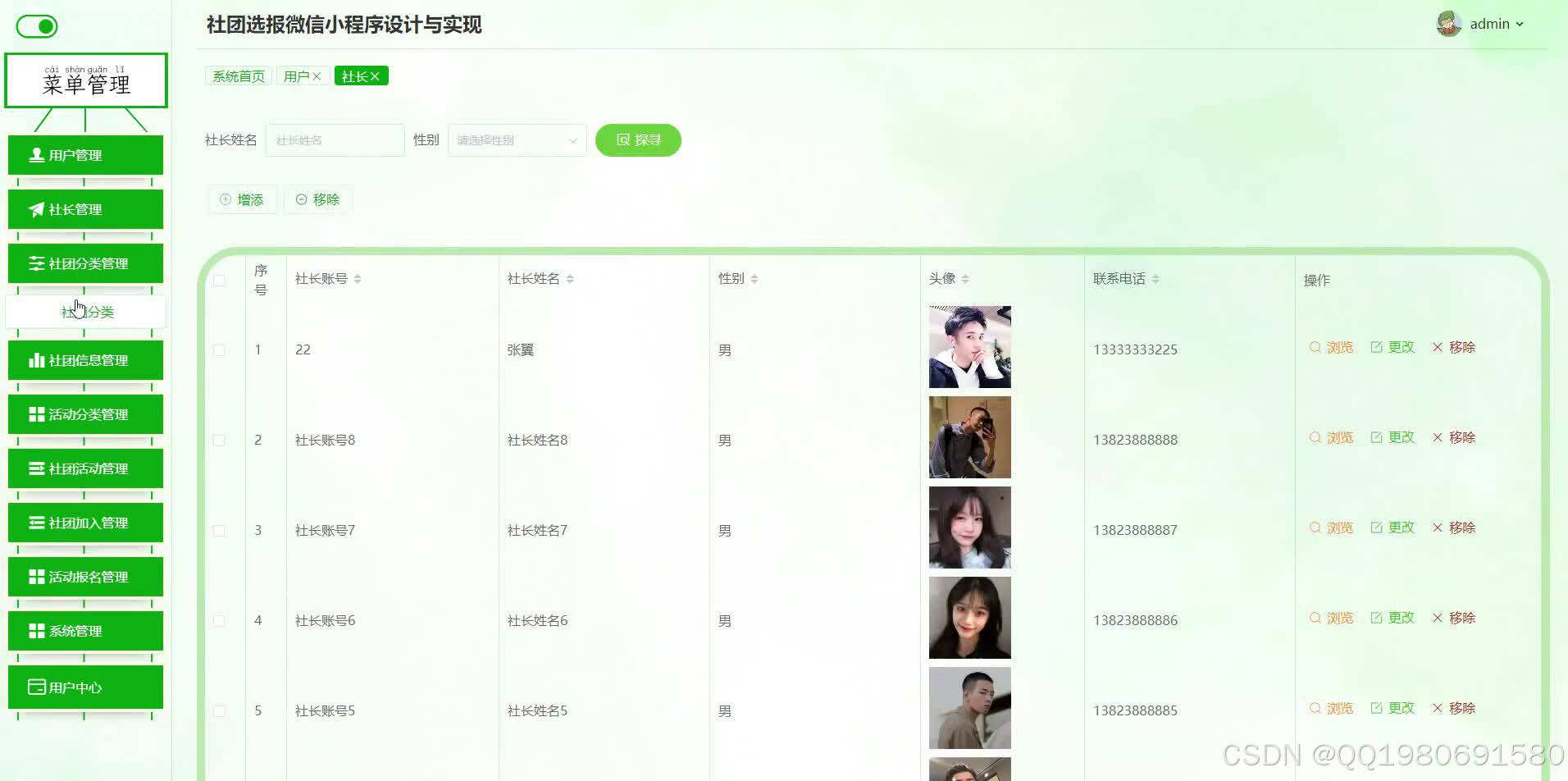Sort by 头像 column

tap(965, 279)
